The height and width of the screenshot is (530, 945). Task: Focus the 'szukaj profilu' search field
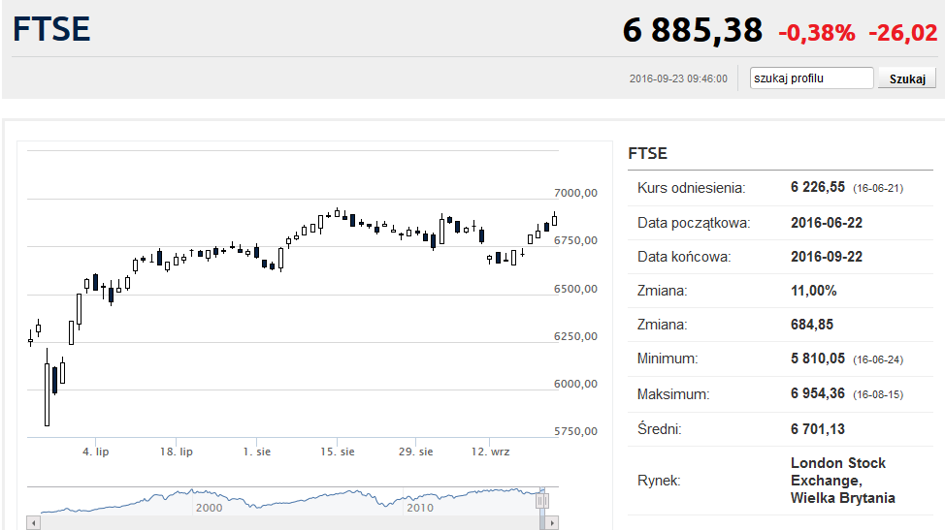point(811,78)
